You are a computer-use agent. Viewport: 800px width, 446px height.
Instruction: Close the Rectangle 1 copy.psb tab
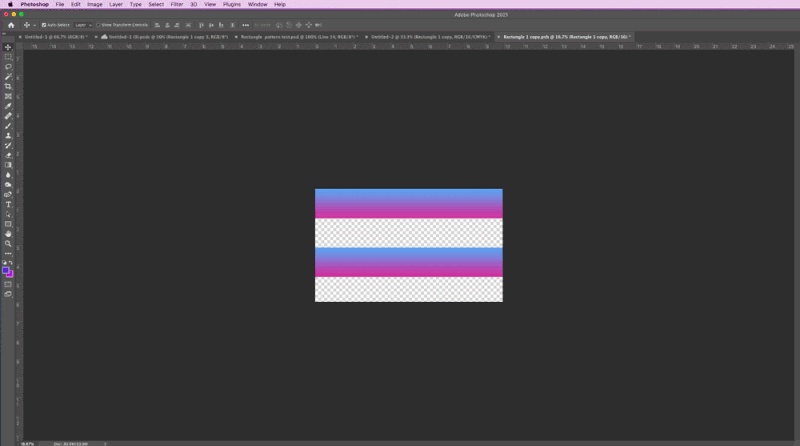coord(499,37)
